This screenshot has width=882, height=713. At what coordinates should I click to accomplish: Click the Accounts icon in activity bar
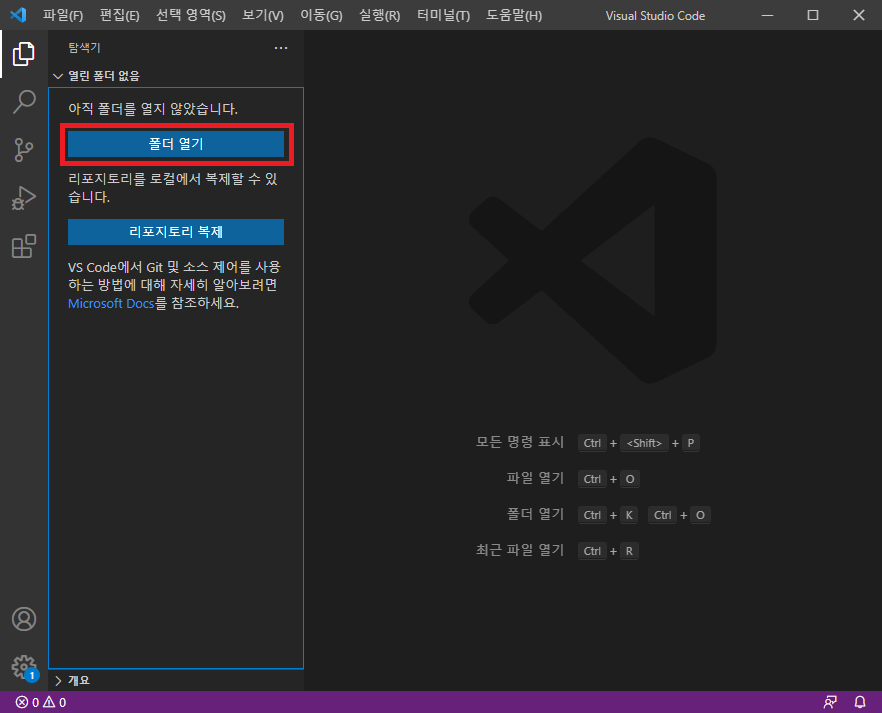coord(24,619)
